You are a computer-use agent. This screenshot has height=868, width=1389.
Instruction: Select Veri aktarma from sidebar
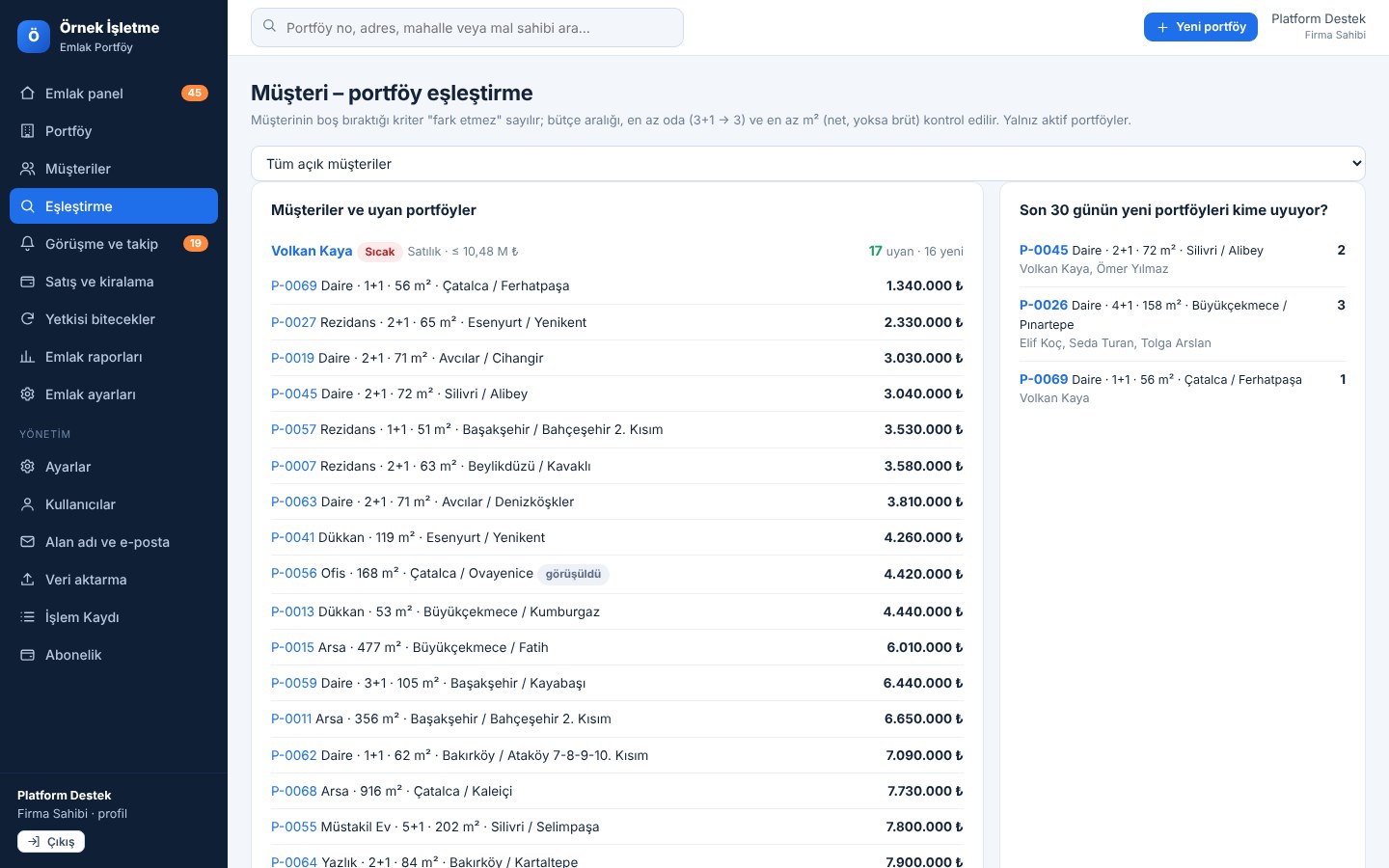tap(114, 580)
